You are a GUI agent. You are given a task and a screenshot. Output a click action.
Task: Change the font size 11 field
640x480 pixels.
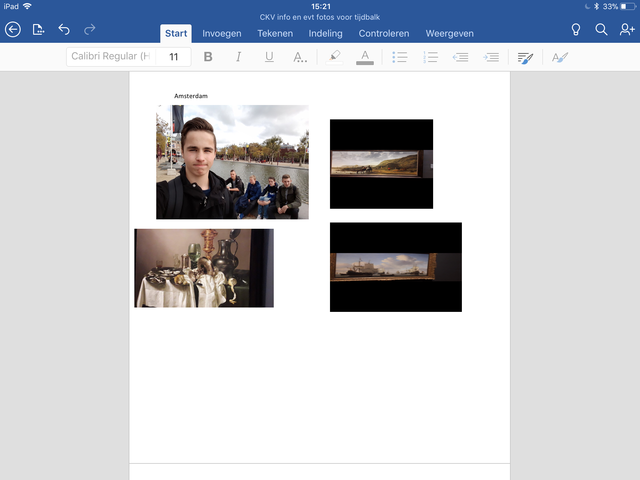[x=174, y=57]
